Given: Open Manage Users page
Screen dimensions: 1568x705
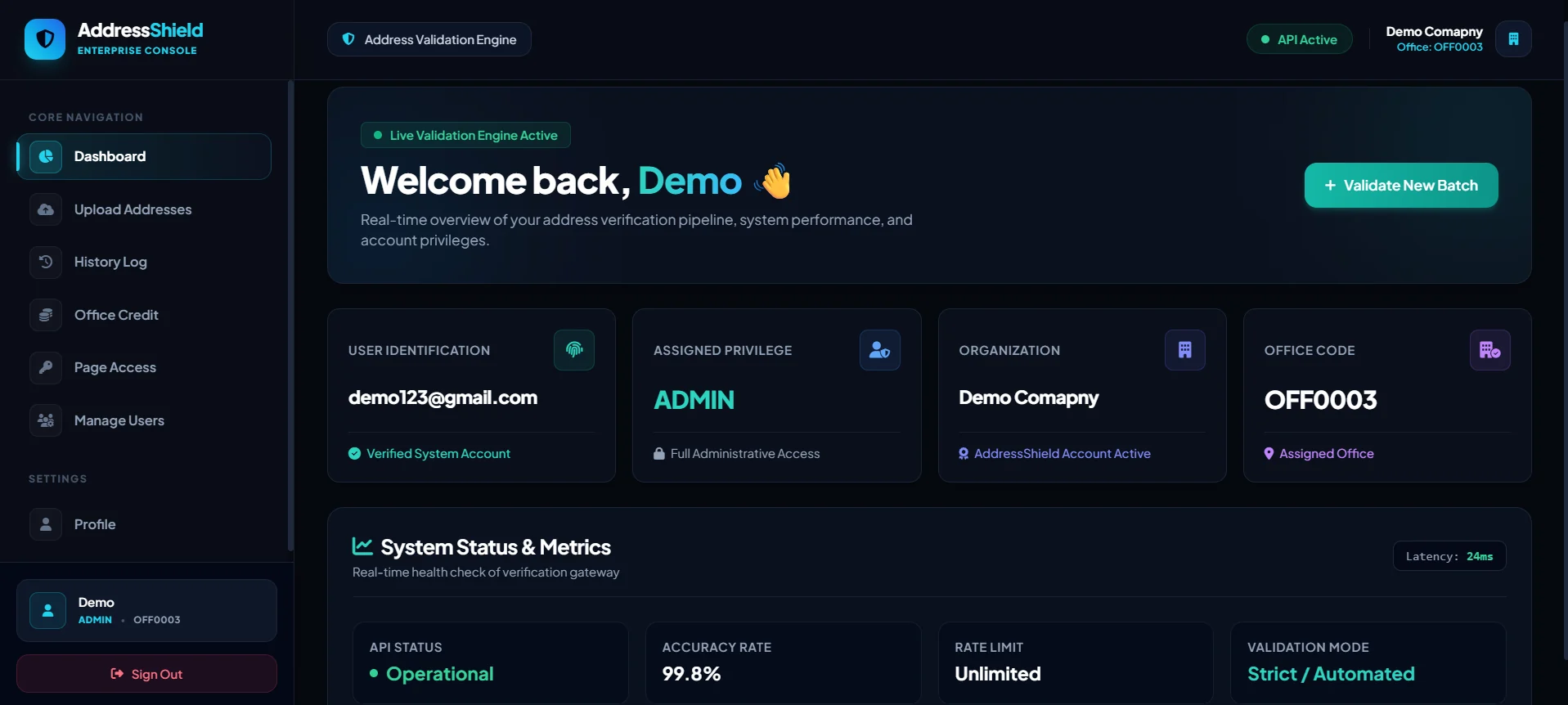Looking at the screenshot, I should 144,420.
